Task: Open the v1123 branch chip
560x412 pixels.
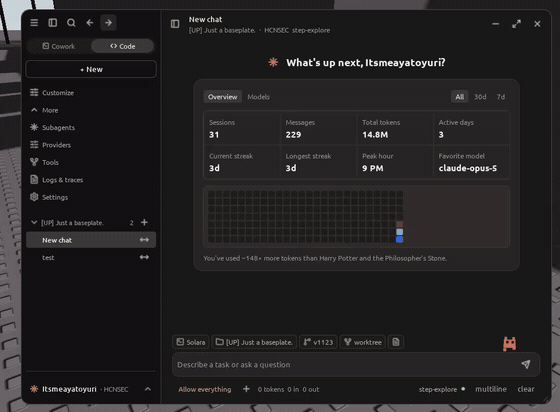Action: point(318,342)
